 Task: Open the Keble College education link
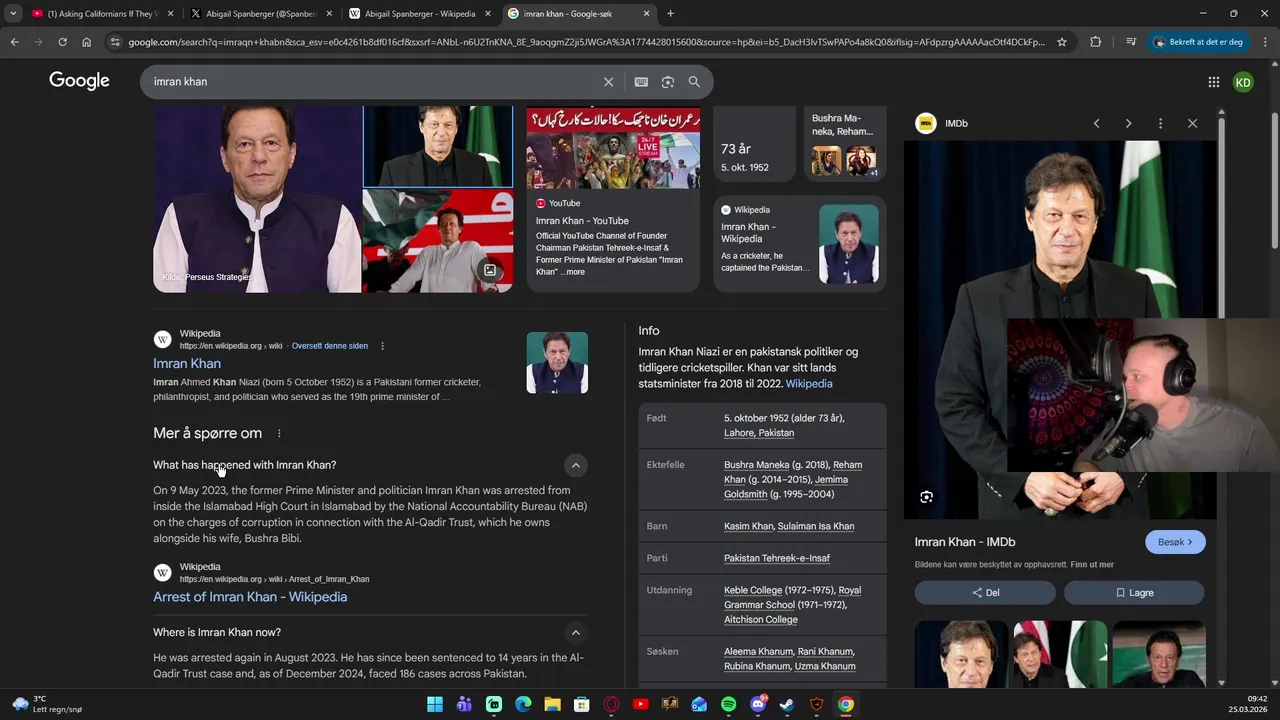click(753, 590)
